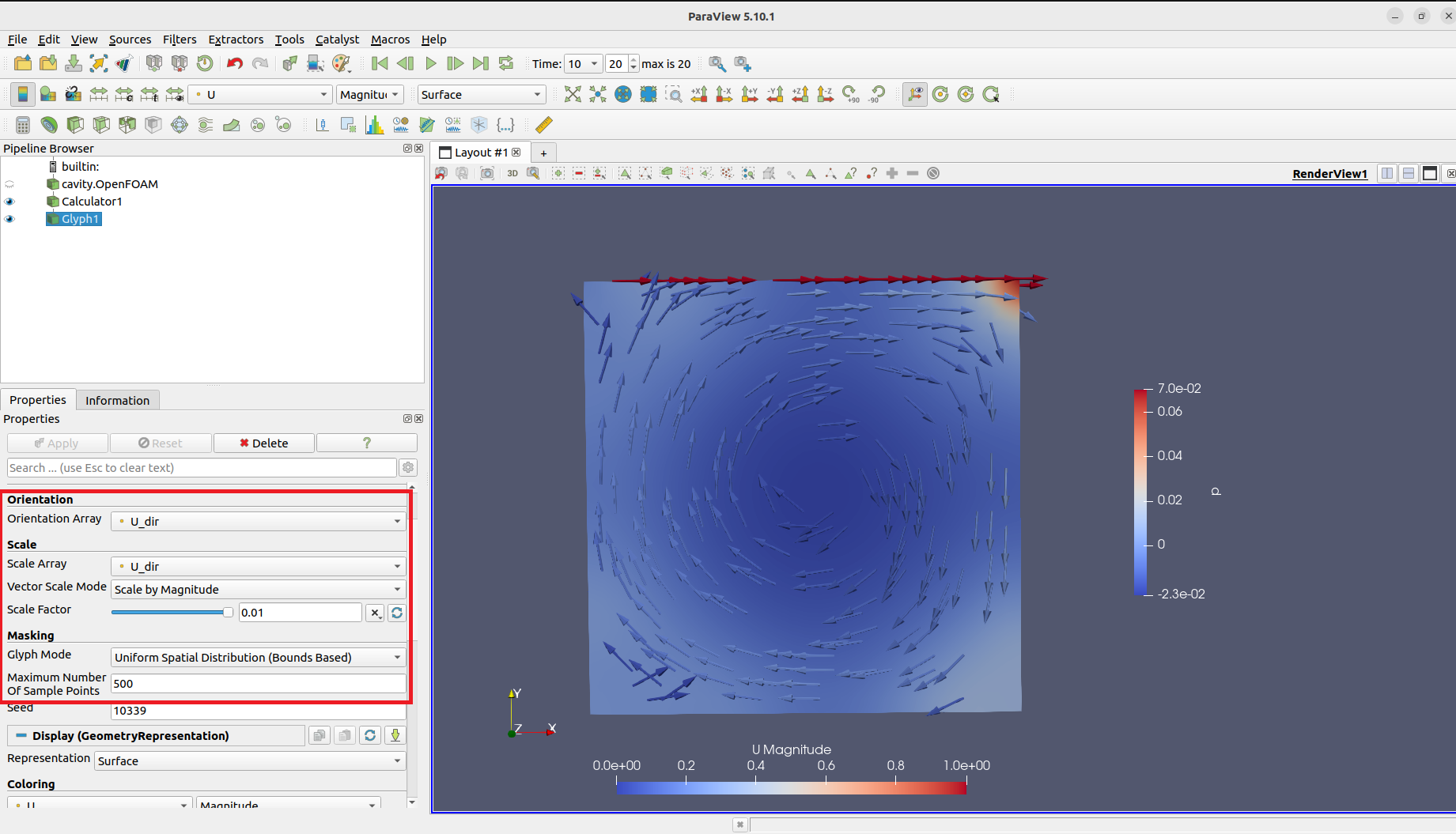Click the Scale Factor slider
Screen dimensions: 1456x834
171,612
